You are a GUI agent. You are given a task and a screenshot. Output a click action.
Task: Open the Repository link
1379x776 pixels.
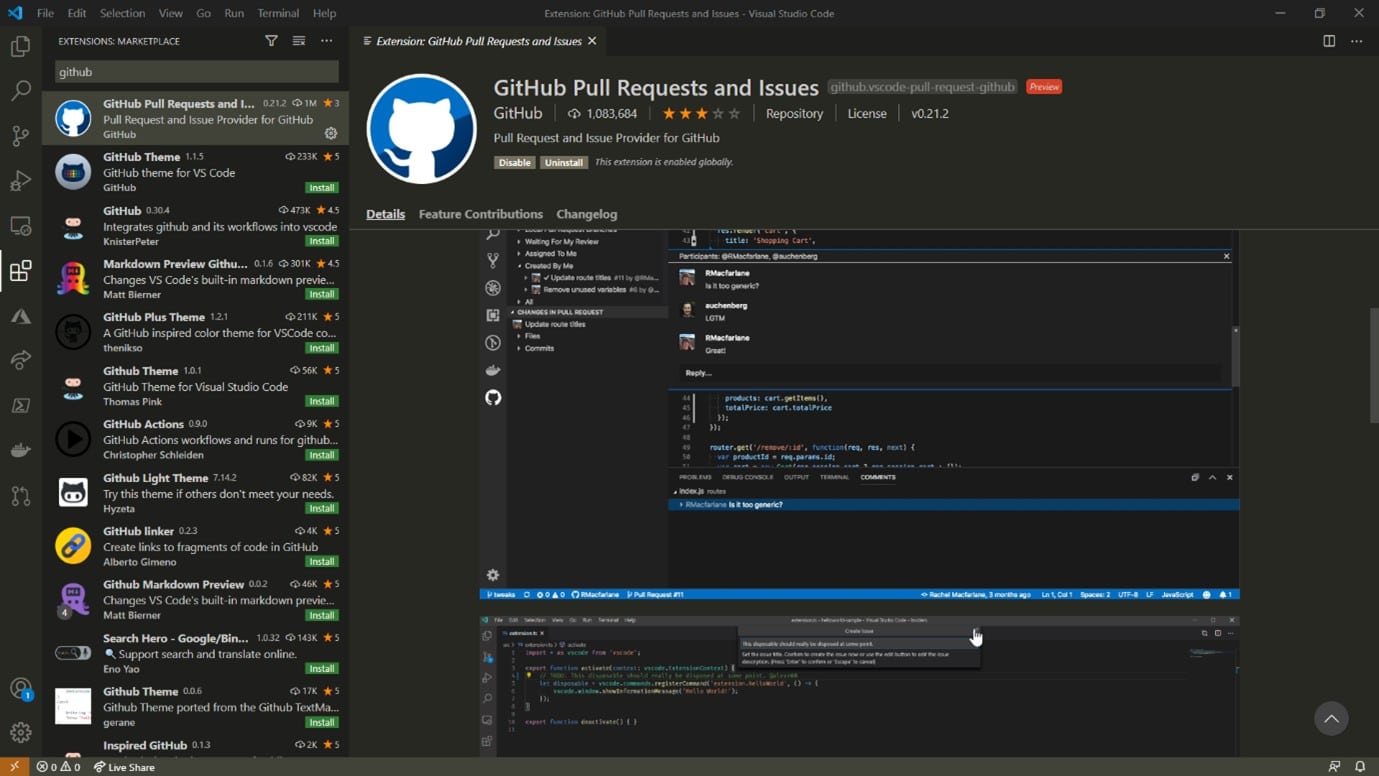(x=794, y=114)
